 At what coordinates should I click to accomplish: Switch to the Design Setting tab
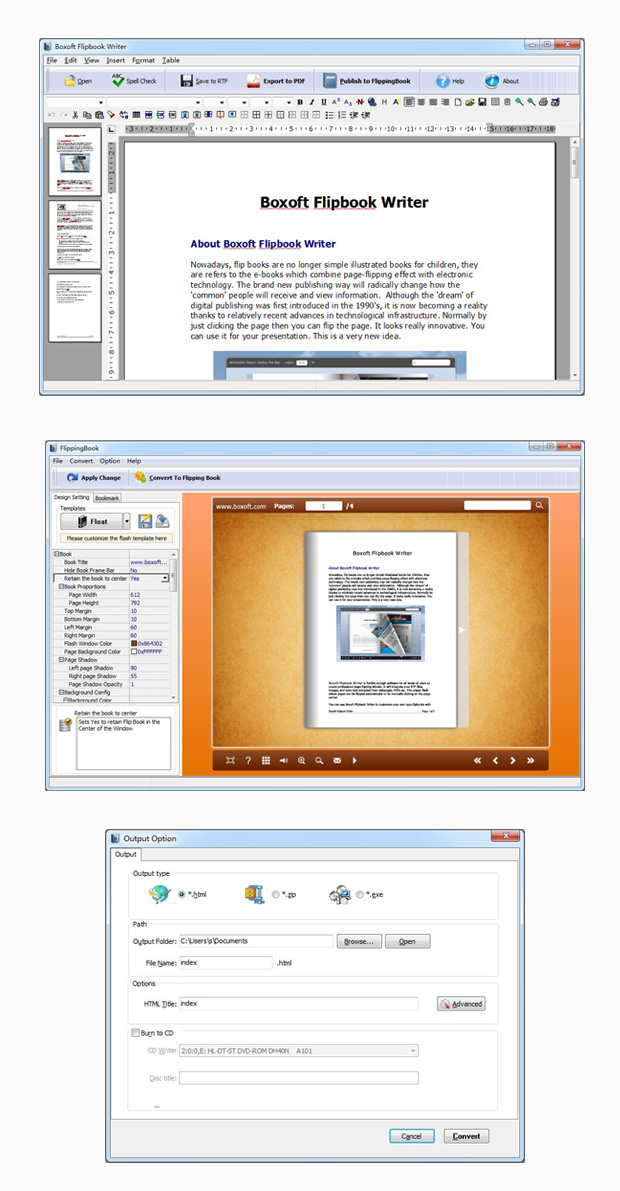pyautogui.click(x=72, y=498)
